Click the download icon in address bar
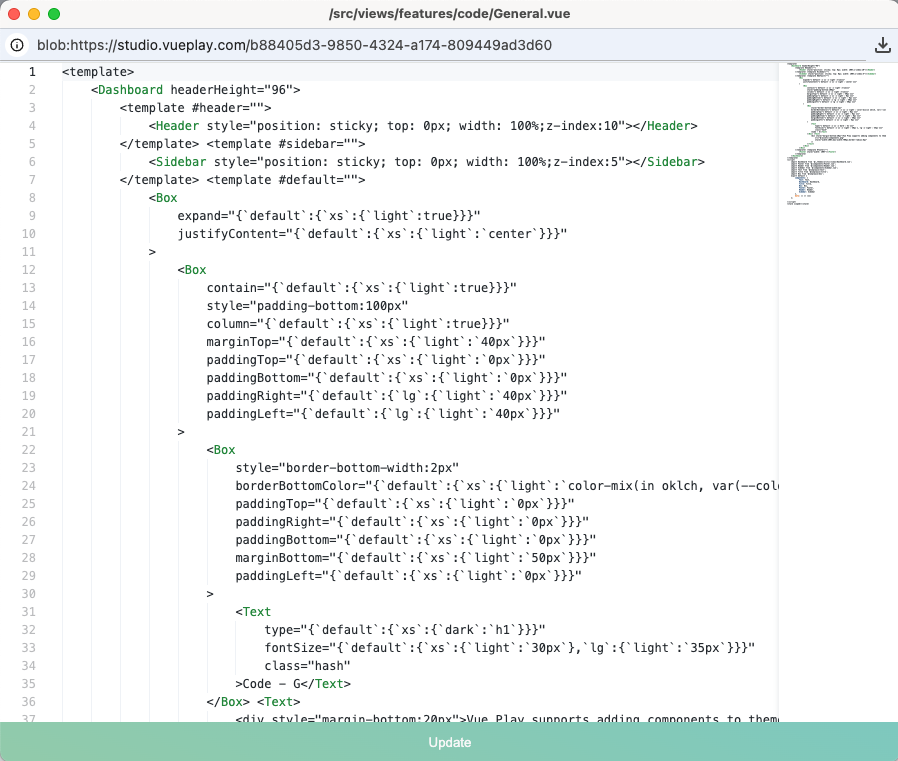This screenshot has height=761, width=898. (x=883, y=45)
